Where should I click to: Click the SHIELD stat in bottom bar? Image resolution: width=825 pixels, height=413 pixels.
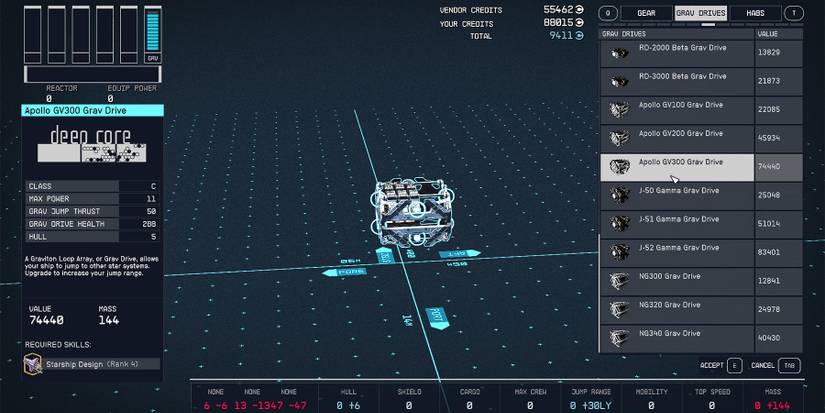click(409, 399)
